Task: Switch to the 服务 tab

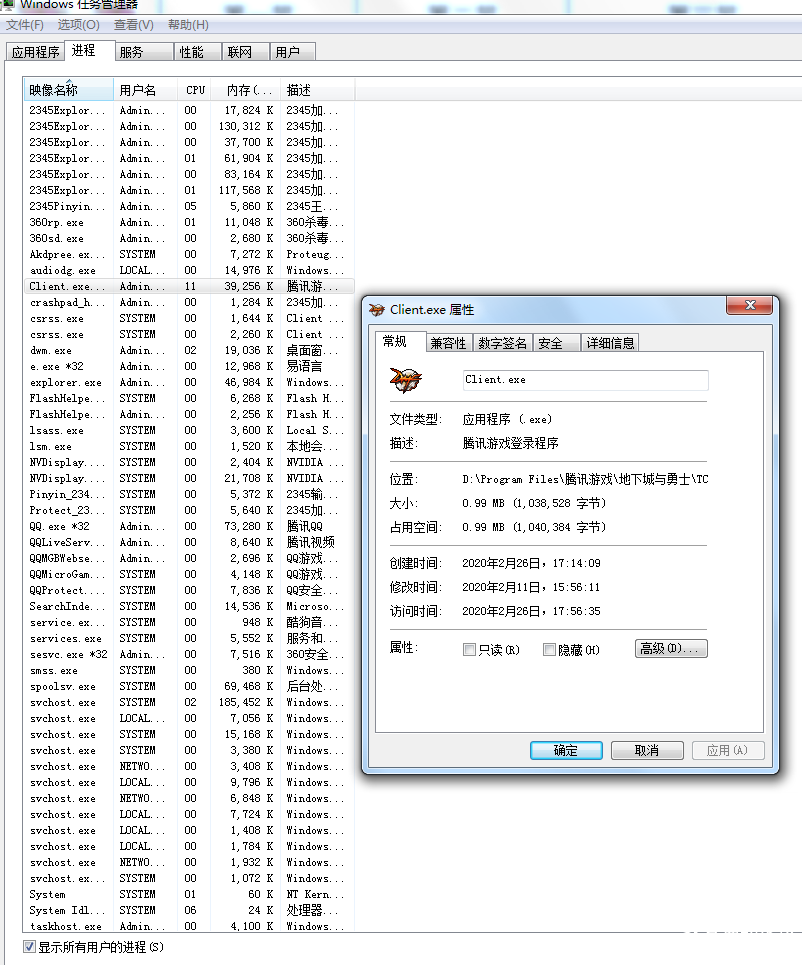Action: click(131, 52)
